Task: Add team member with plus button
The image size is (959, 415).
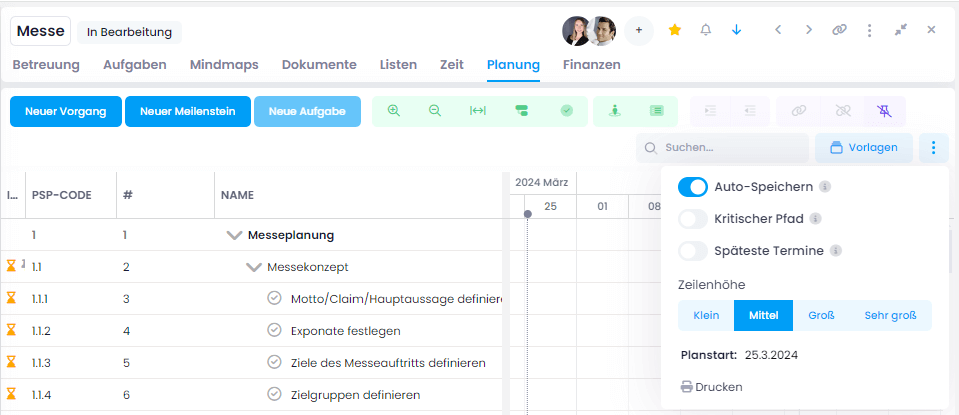Action: point(639,30)
